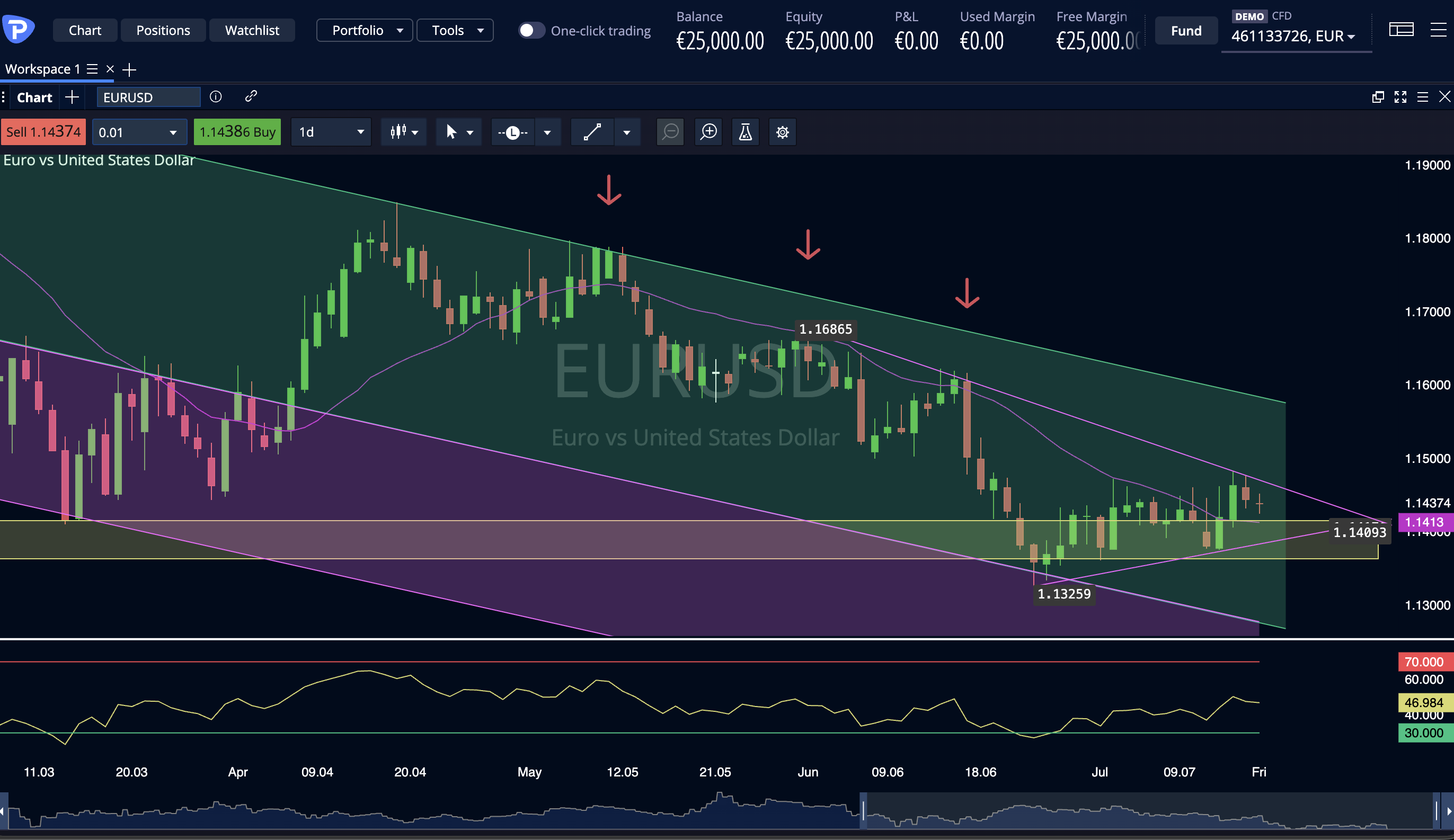
Task: Open the Chart tab in top navigation
Action: [85, 30]
